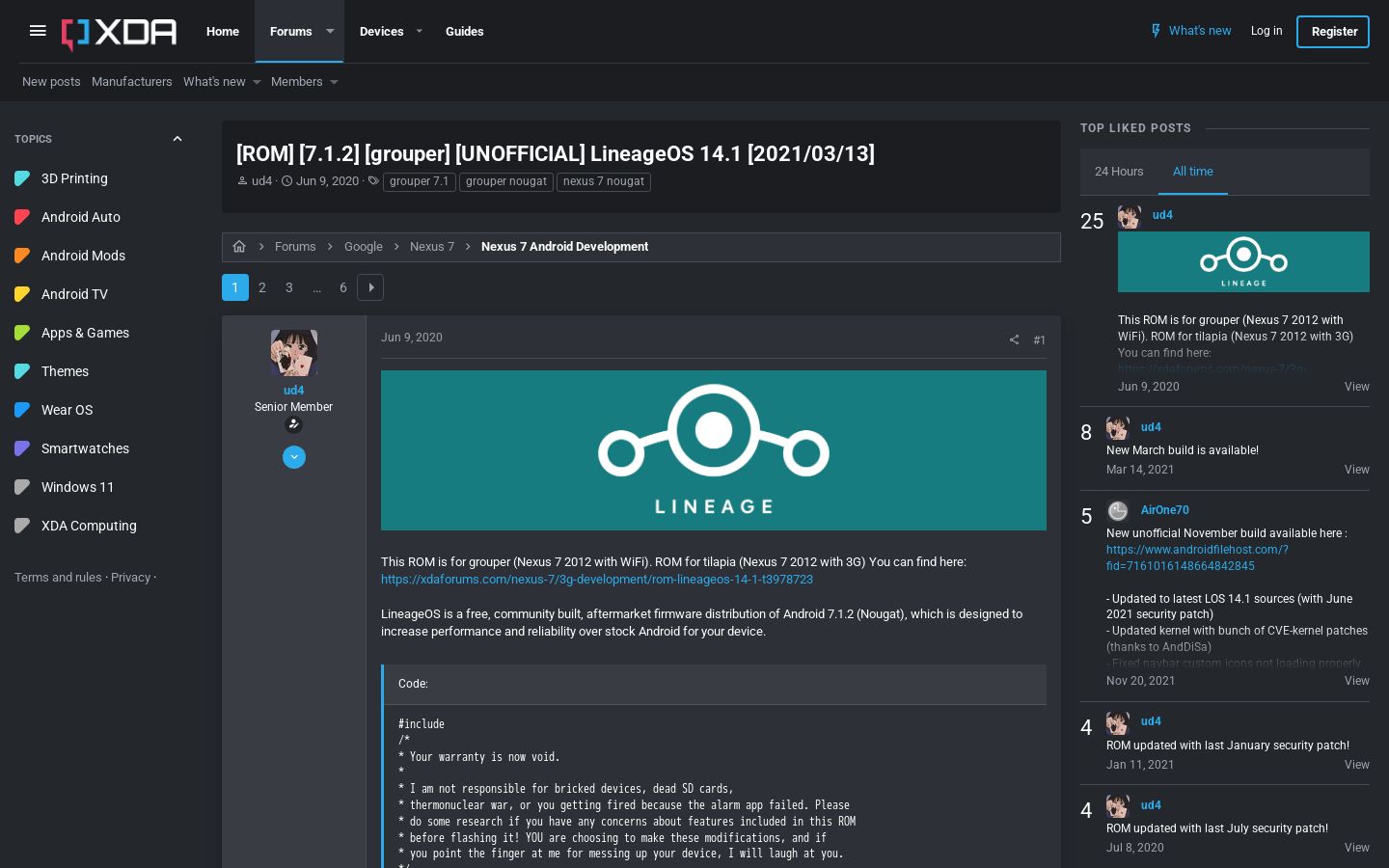Viewport: 1389px width, 868px height.
Task: Open Privacy link in sidebar footer
Action: [x=130, y=578]
